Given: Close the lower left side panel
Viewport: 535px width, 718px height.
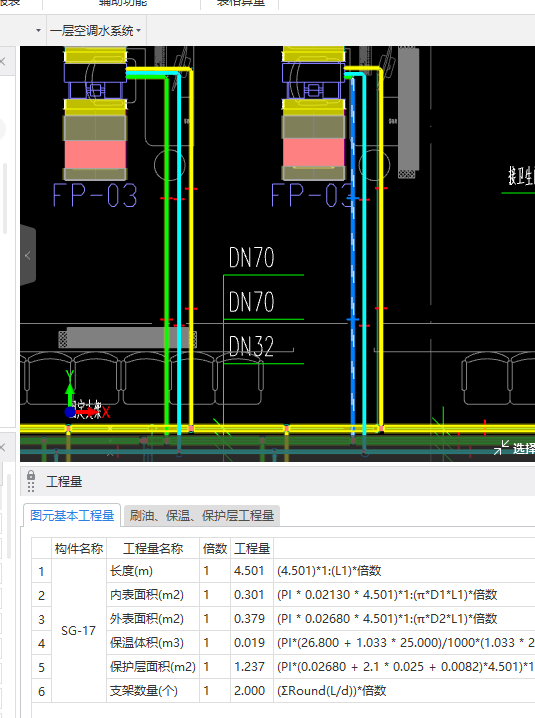Looking at the screenshot, I should click(x=2, y=447).
